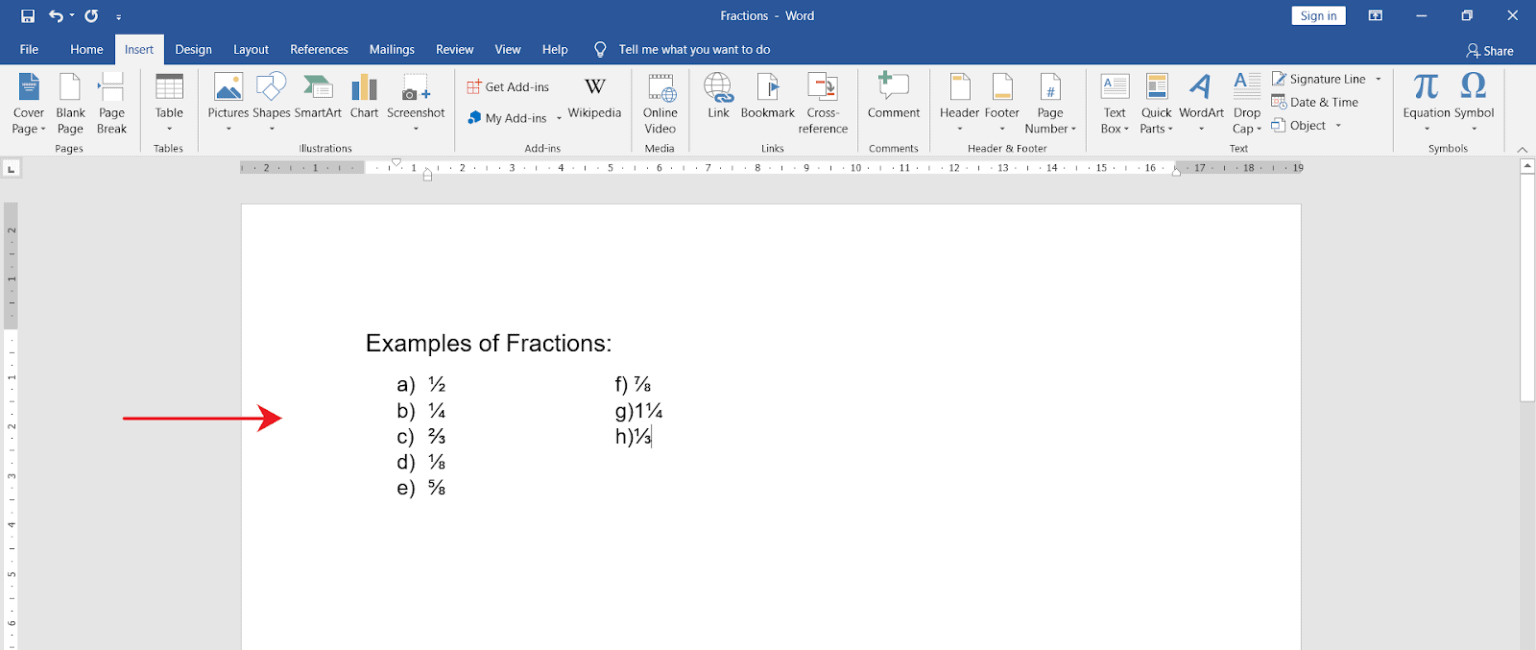Switch to the Home tab
1536x650 pixels.
[x=86, y=49]
